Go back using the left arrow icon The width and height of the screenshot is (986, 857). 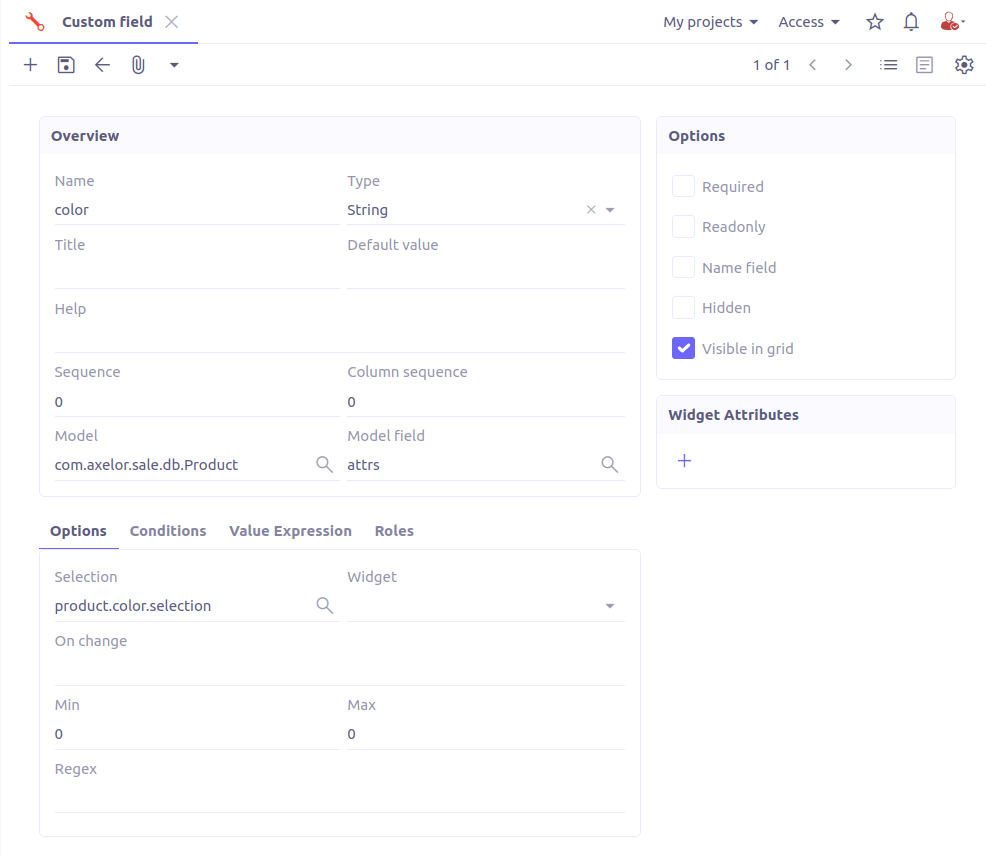(102, 65)
